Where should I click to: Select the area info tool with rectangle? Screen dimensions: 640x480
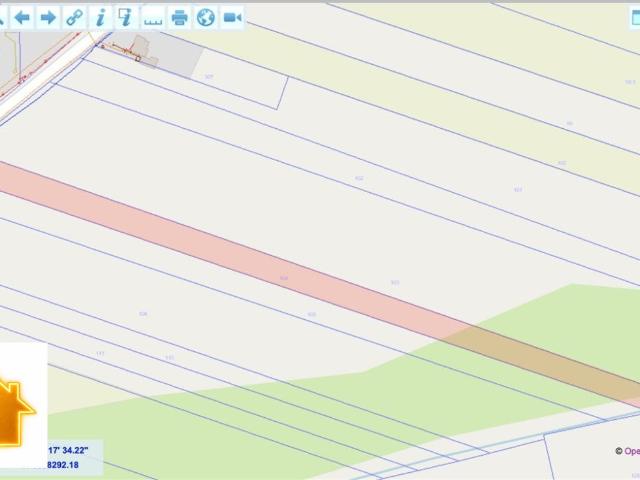coord(126,17)
